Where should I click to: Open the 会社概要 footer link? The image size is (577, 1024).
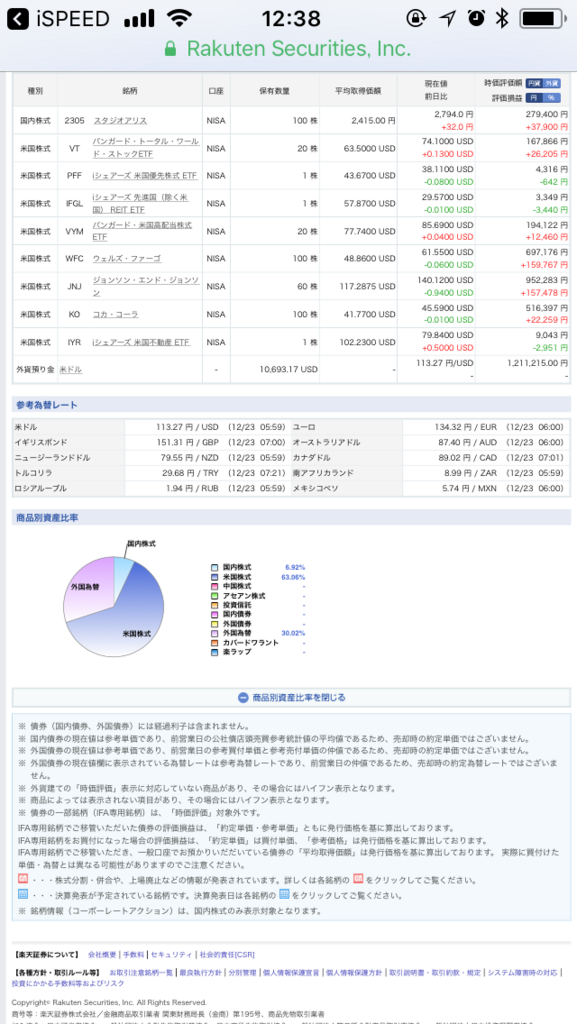point(102,954)
